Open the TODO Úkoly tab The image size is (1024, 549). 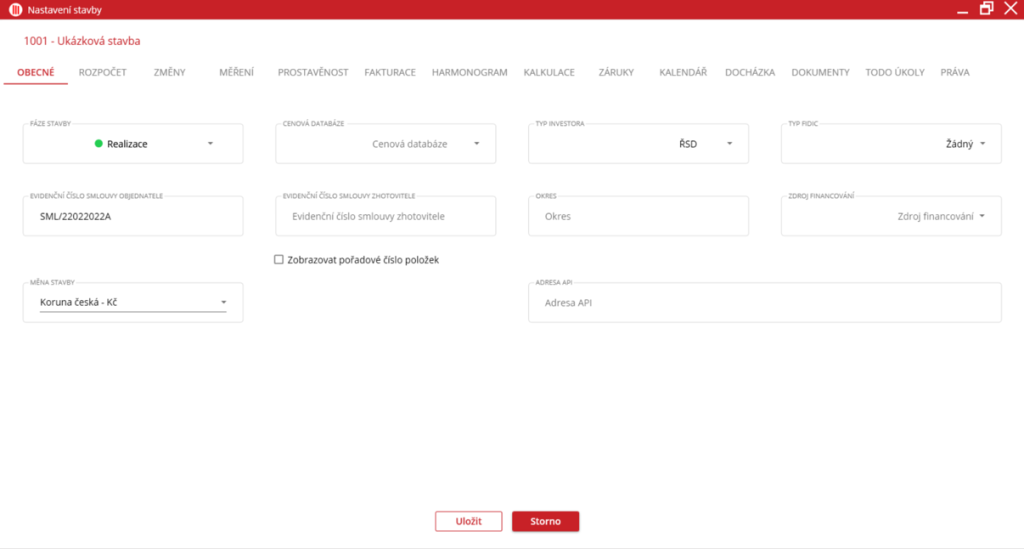pos(894,73)
